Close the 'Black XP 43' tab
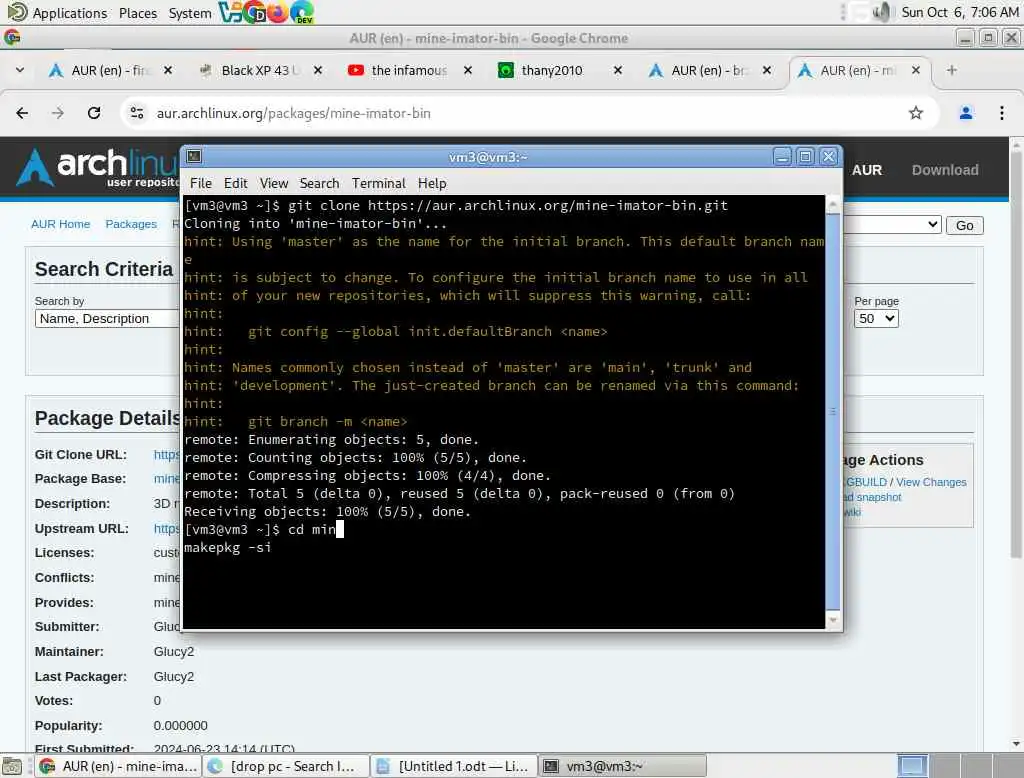 [x=317, y=70]
